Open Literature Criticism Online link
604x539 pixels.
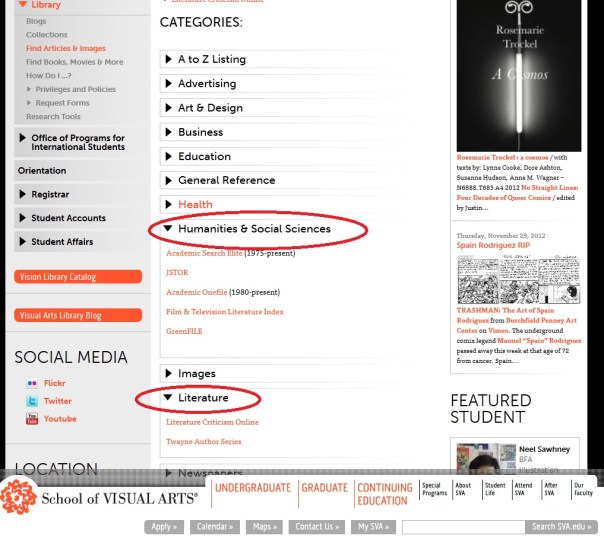pos(212,422)
